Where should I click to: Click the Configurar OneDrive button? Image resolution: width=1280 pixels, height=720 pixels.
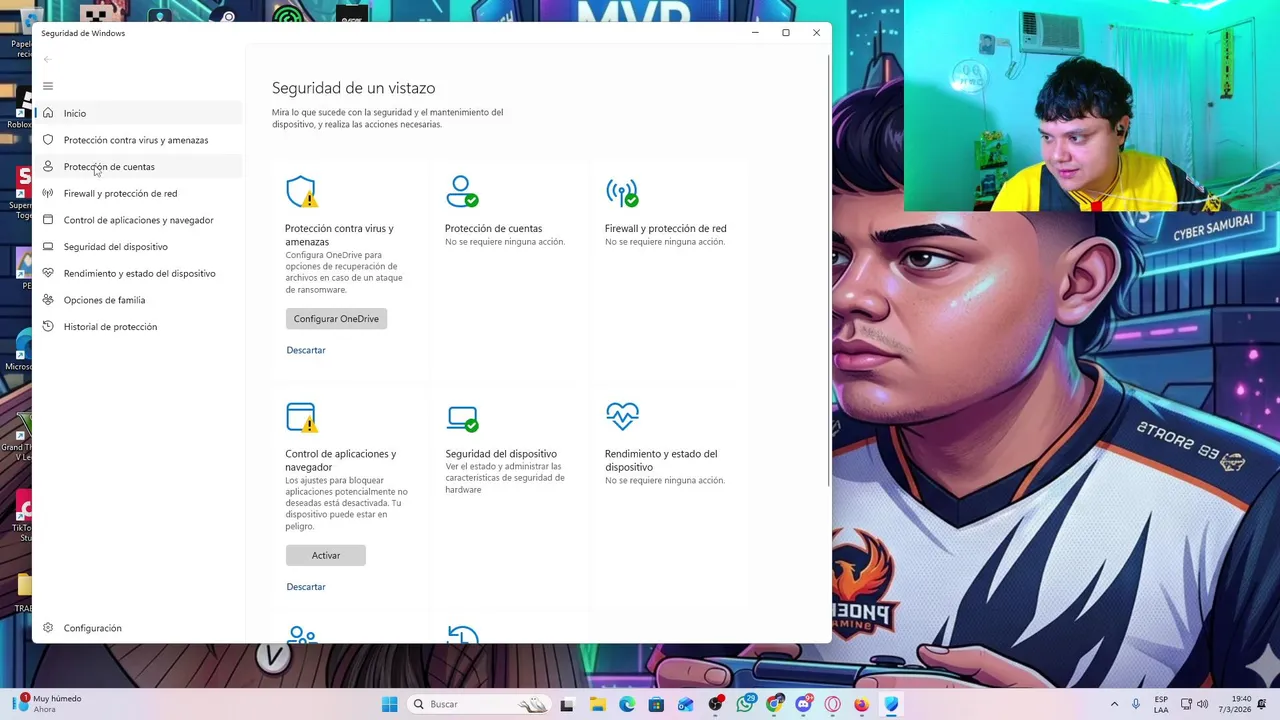[x=336, y=319]
